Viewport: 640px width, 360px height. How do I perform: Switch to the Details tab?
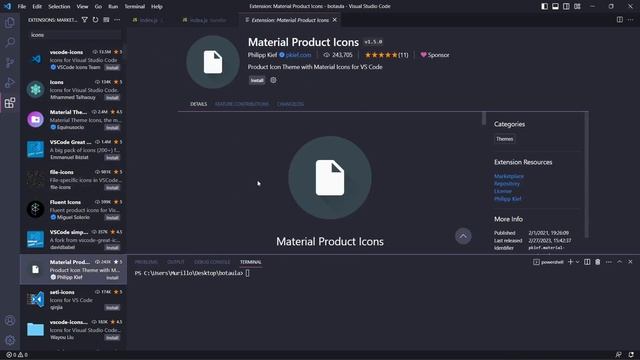pos(198,104)
